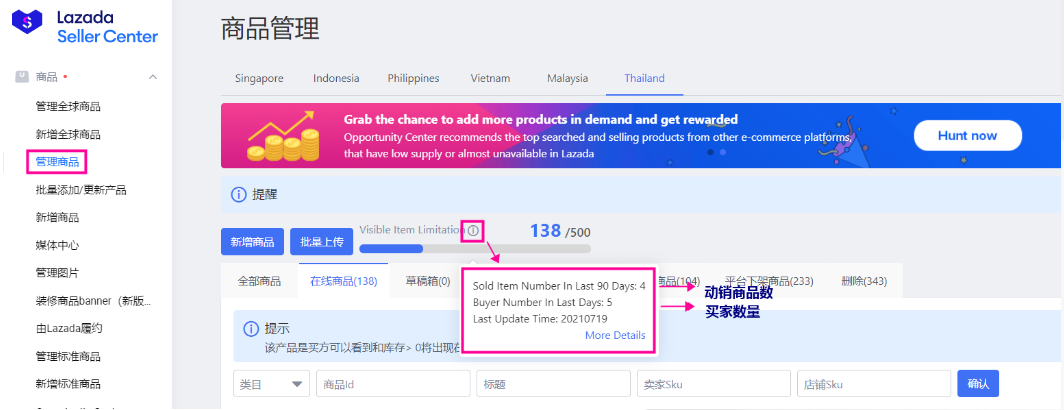Click the Last Update Time tooltip line
Viewport: 1064px width, 410px height.
(x=540, y=318)
